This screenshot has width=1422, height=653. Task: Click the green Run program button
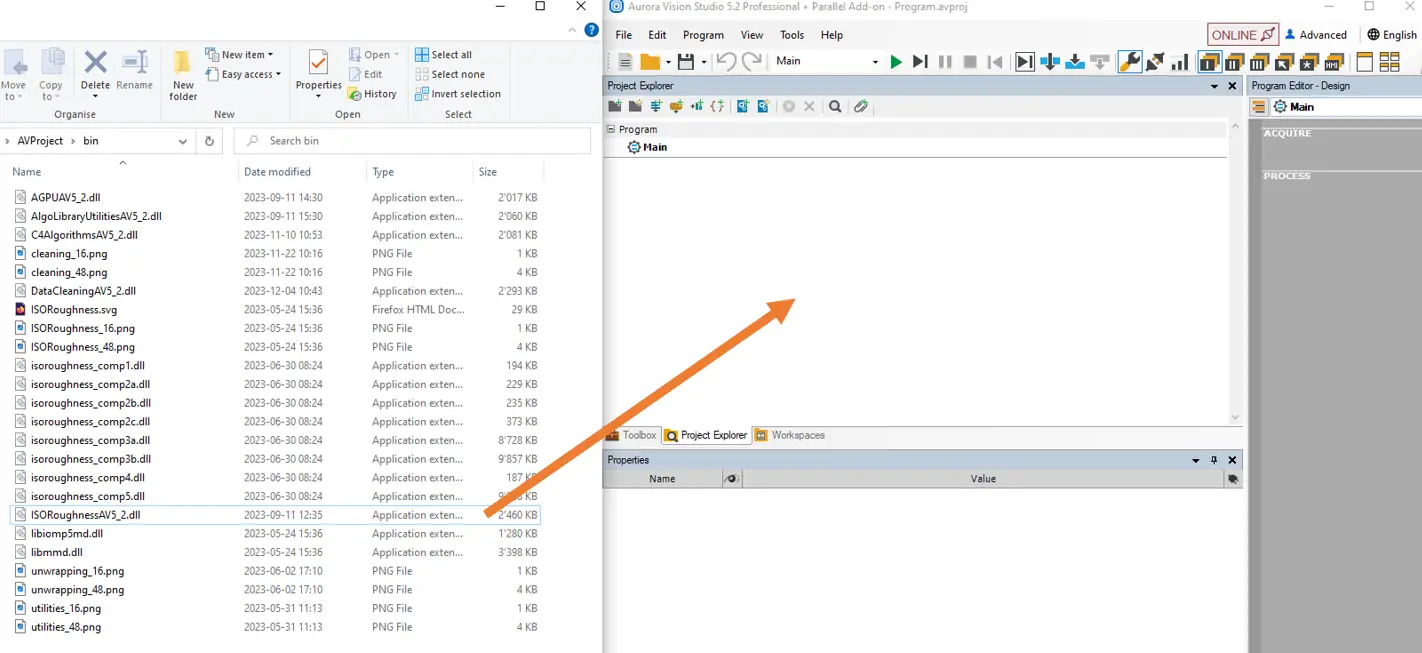pos(896,62)
